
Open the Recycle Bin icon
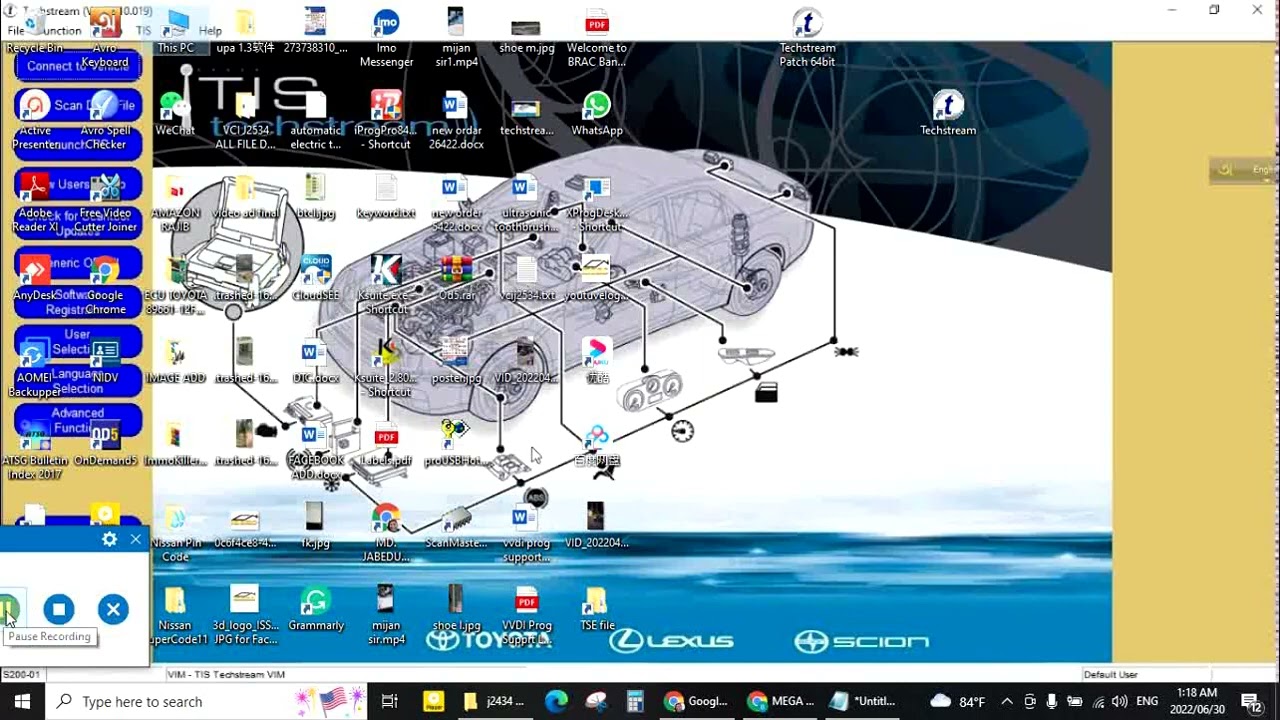[x=34, y=30]
